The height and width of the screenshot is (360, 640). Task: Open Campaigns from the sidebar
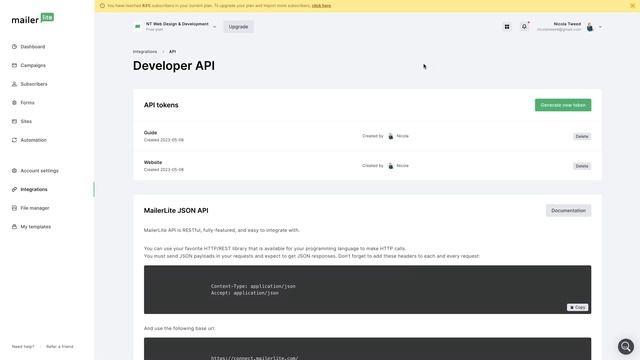pyautogui.click(x=33, y=65)
